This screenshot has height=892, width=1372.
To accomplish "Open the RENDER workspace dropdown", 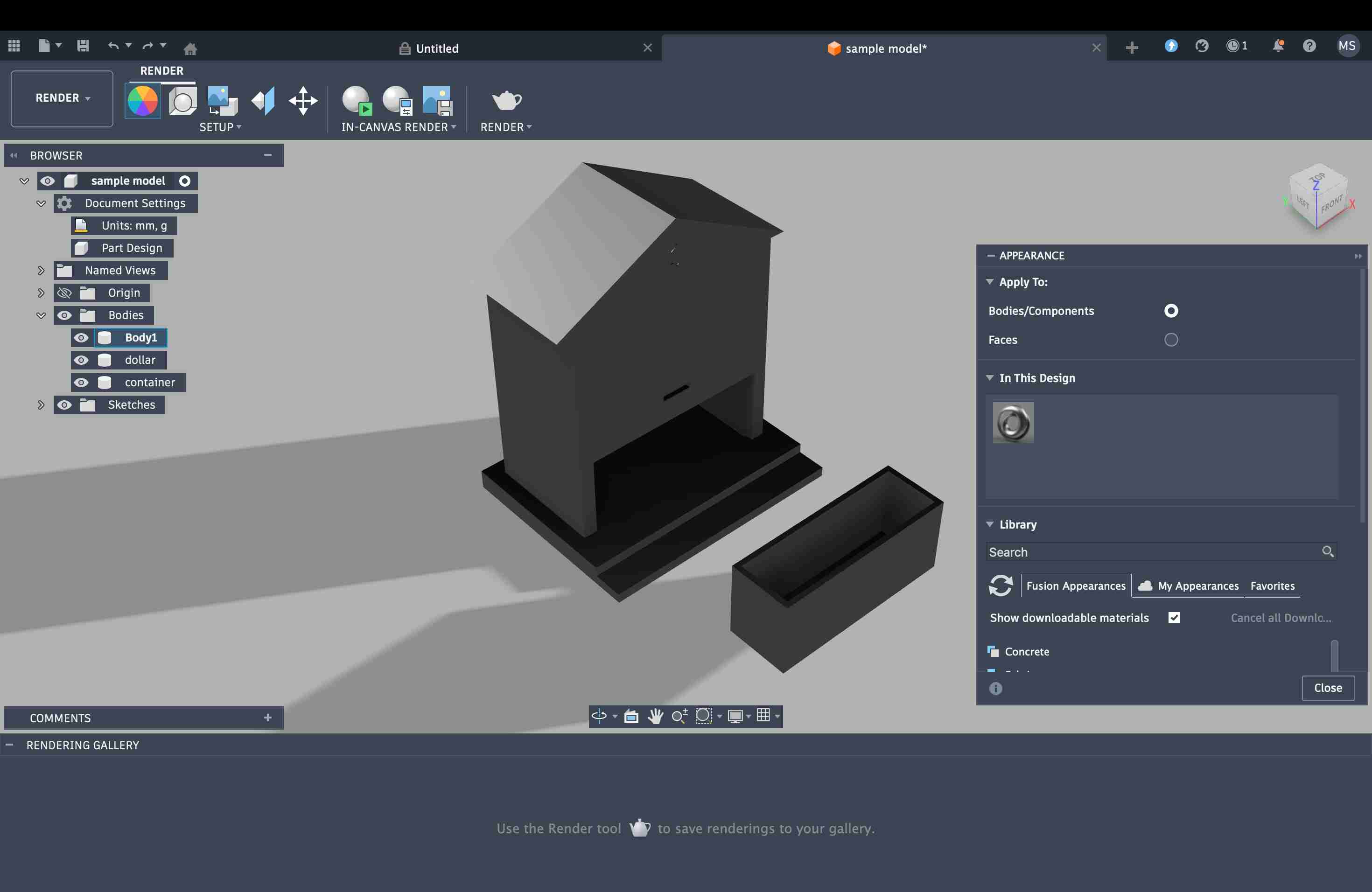I will pos(62,98).
